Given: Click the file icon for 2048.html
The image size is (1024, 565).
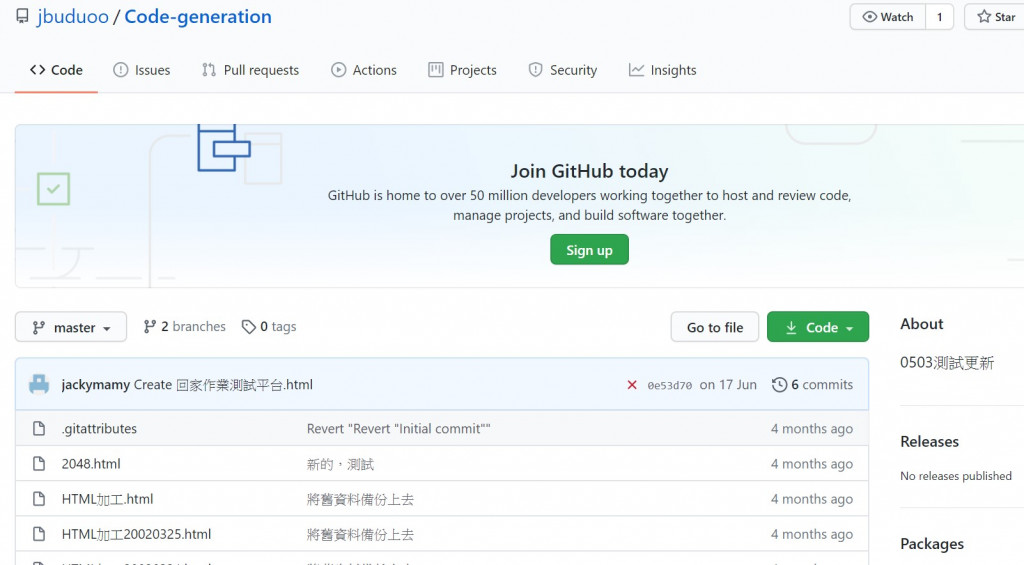Looking at the screenshot, I should (39, 464).
